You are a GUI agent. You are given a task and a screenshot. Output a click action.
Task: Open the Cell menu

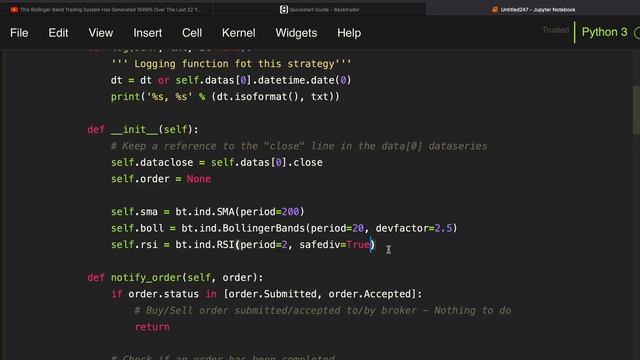click(192, 33)
